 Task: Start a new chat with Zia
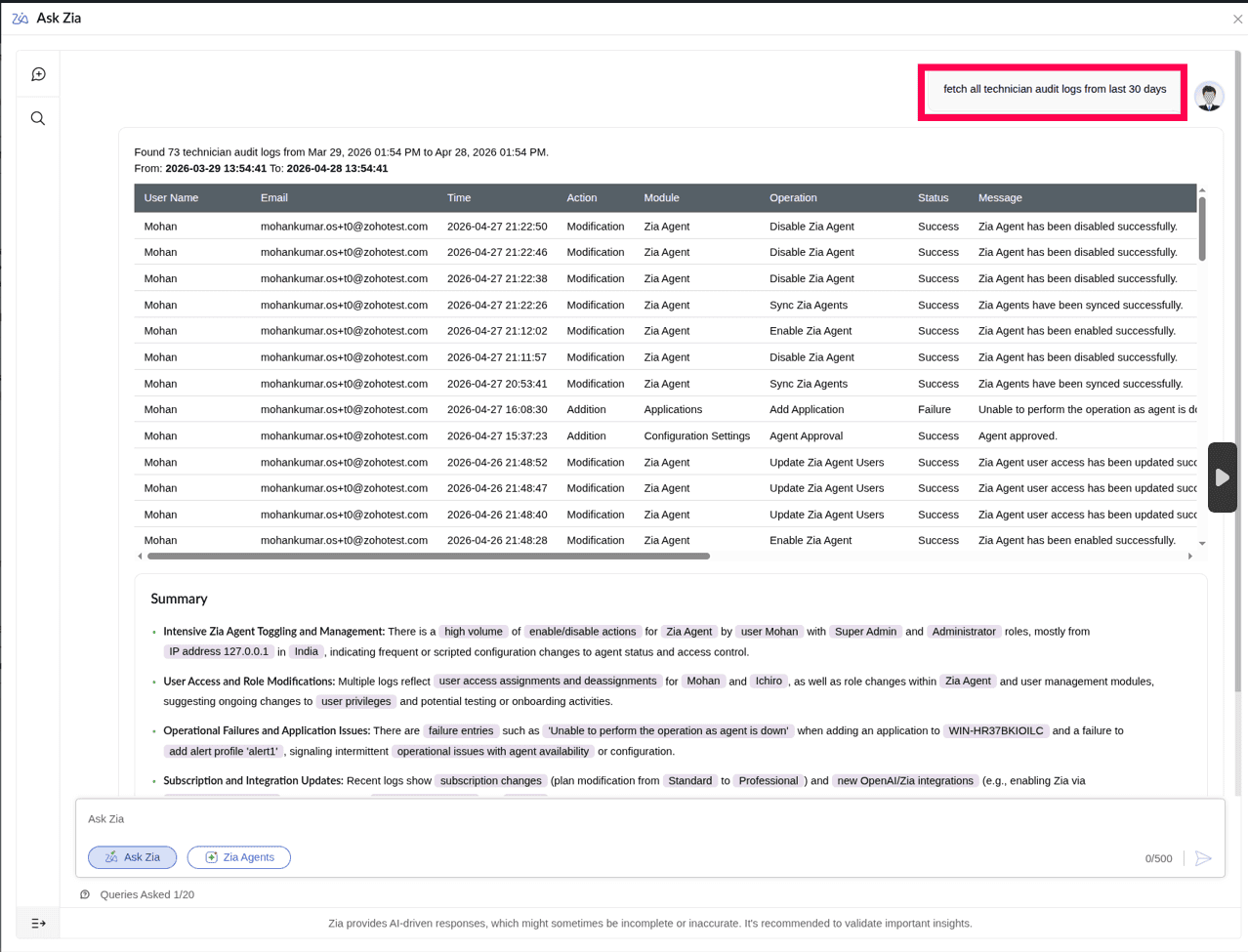tap(38, 74)
